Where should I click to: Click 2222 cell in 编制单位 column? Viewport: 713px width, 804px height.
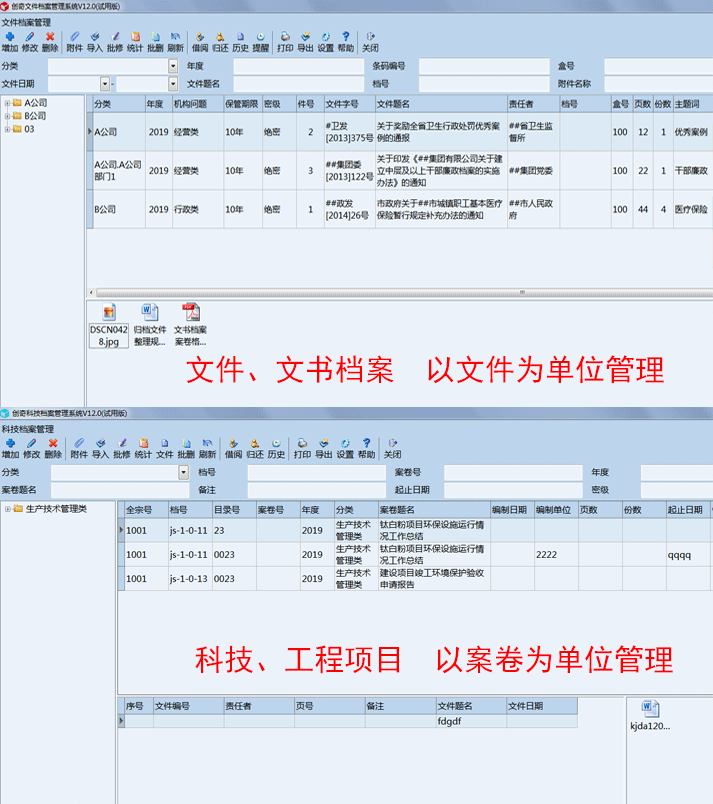[x=556, y=554]
